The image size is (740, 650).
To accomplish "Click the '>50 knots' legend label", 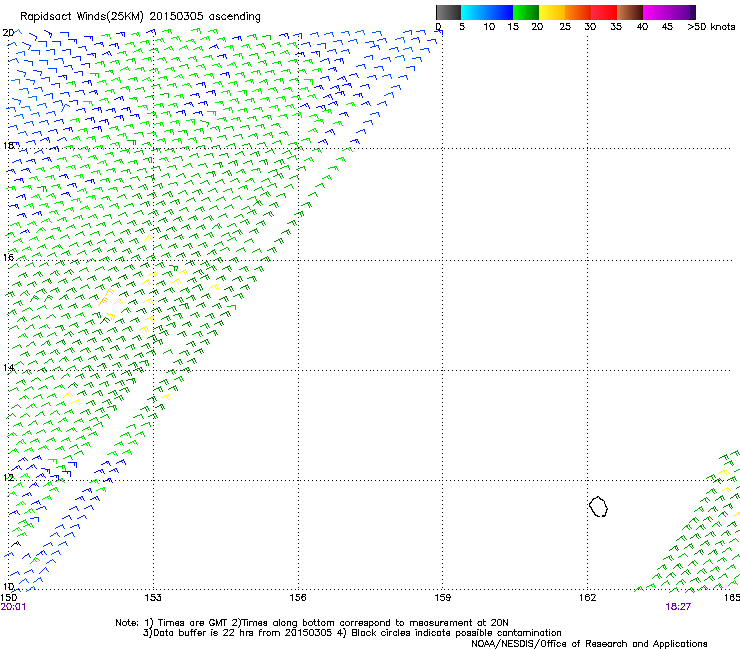I will [x=711, y=27].
